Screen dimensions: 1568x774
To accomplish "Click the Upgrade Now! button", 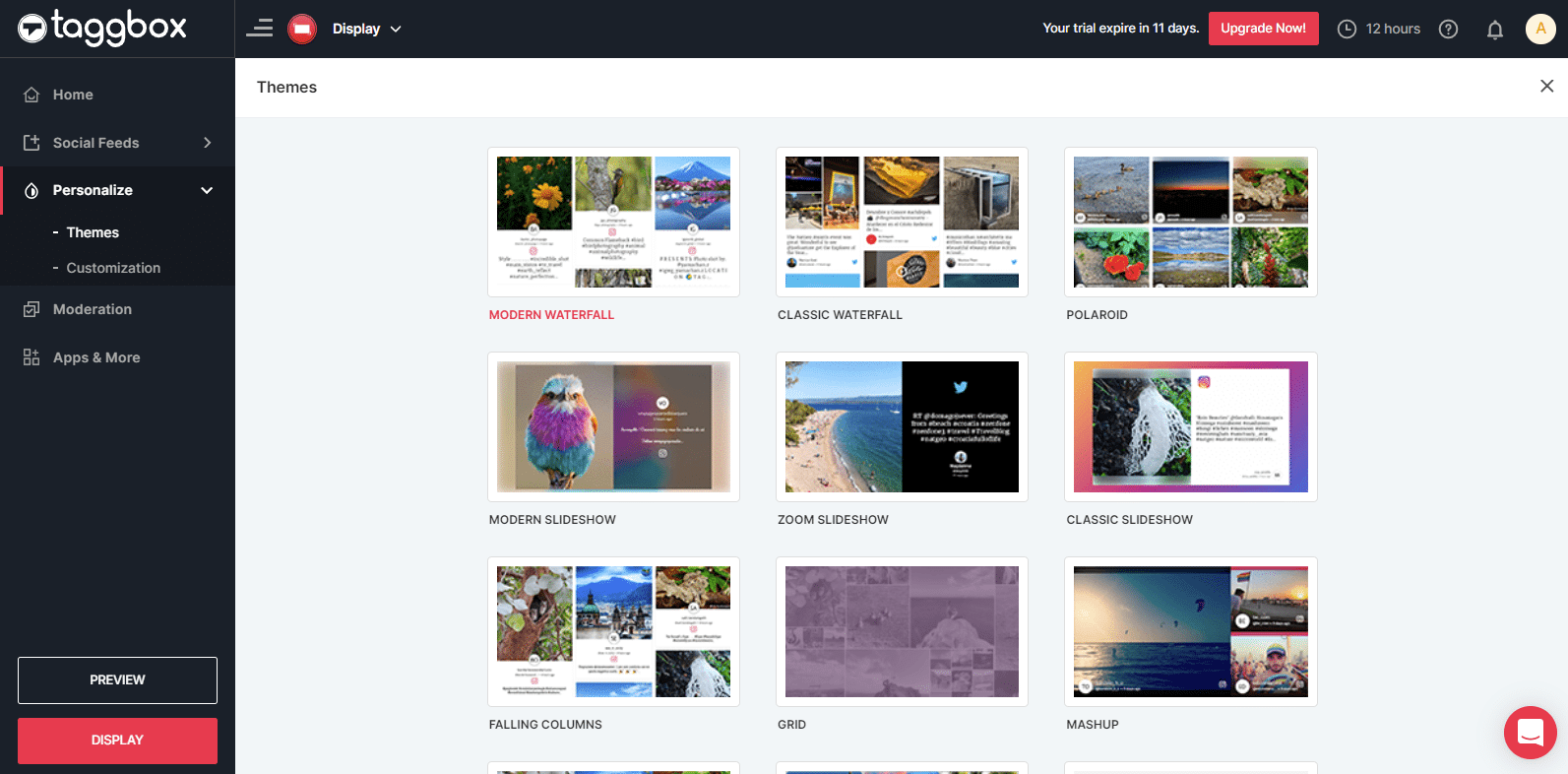I will point(1263,29).
